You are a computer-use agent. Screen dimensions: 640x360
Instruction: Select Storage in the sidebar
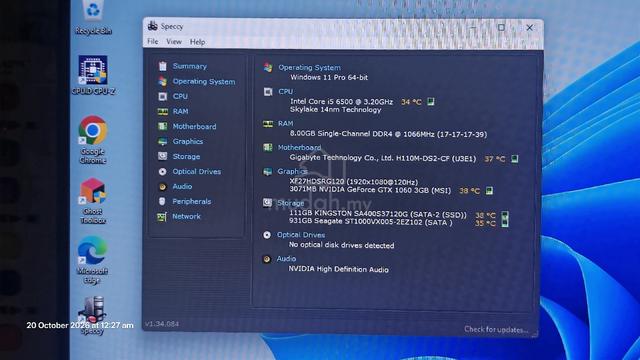tap(186, 156)
